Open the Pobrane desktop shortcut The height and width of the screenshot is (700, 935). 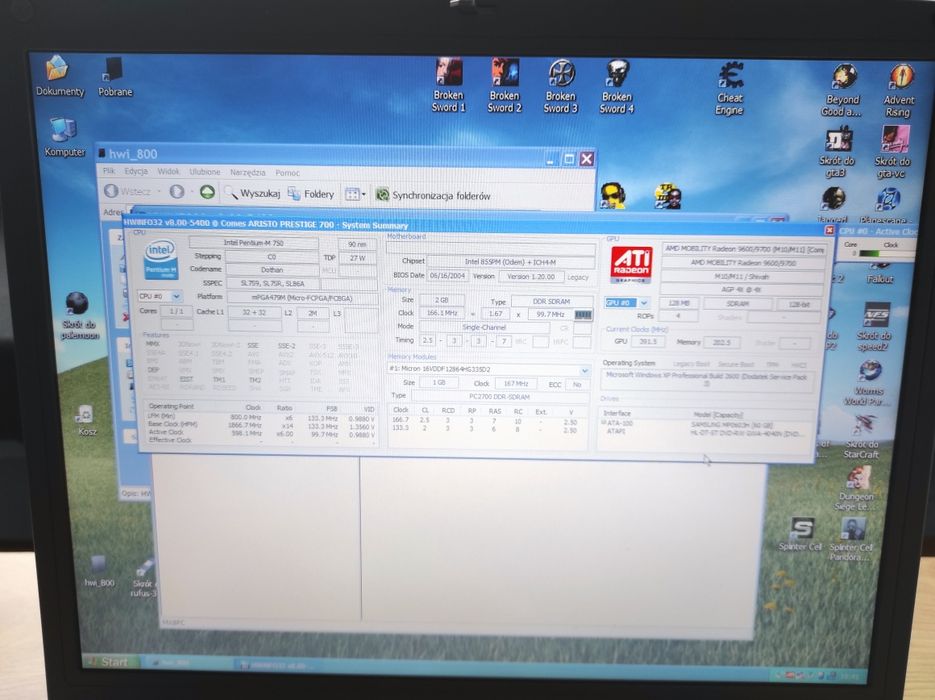coord(115,76)
